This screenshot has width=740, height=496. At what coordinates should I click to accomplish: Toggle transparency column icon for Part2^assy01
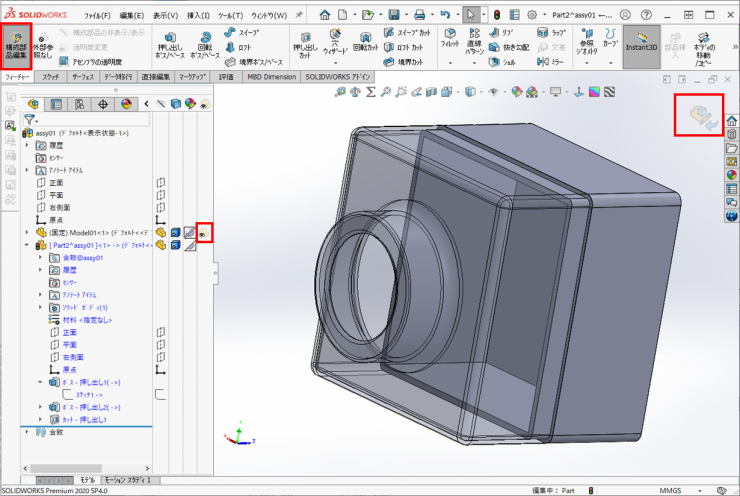point(188,245)
